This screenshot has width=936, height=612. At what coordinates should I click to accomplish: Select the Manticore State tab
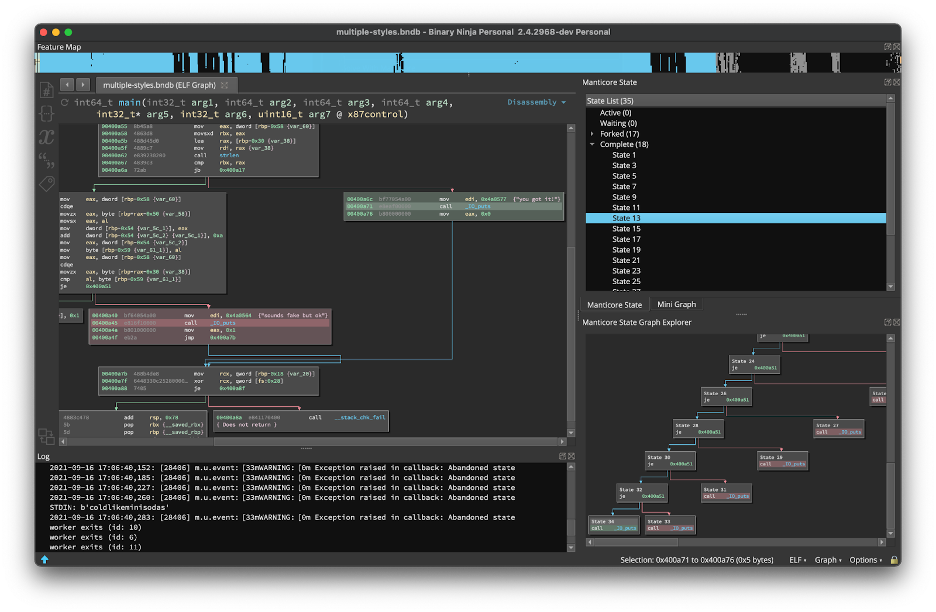(614, 304)
